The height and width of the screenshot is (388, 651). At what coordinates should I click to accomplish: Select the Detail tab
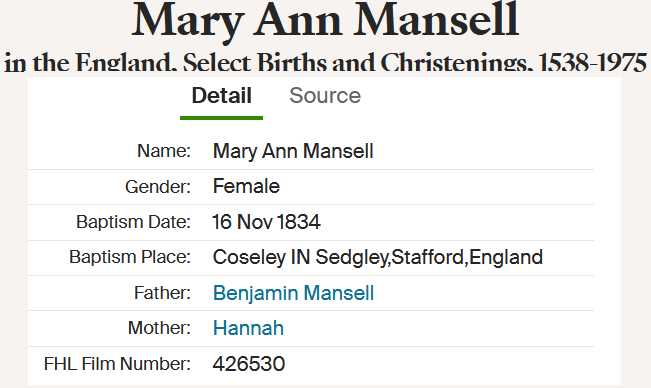[x=222, y=96]
